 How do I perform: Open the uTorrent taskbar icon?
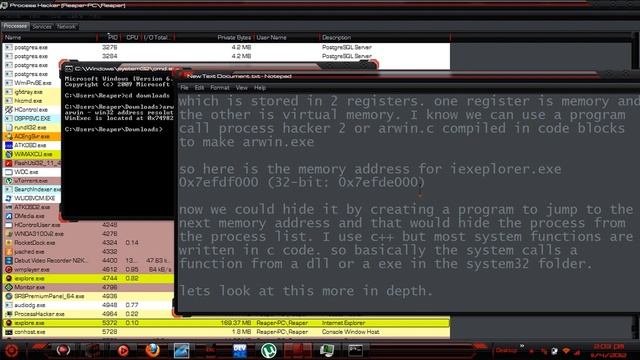[x=269, y=350]
